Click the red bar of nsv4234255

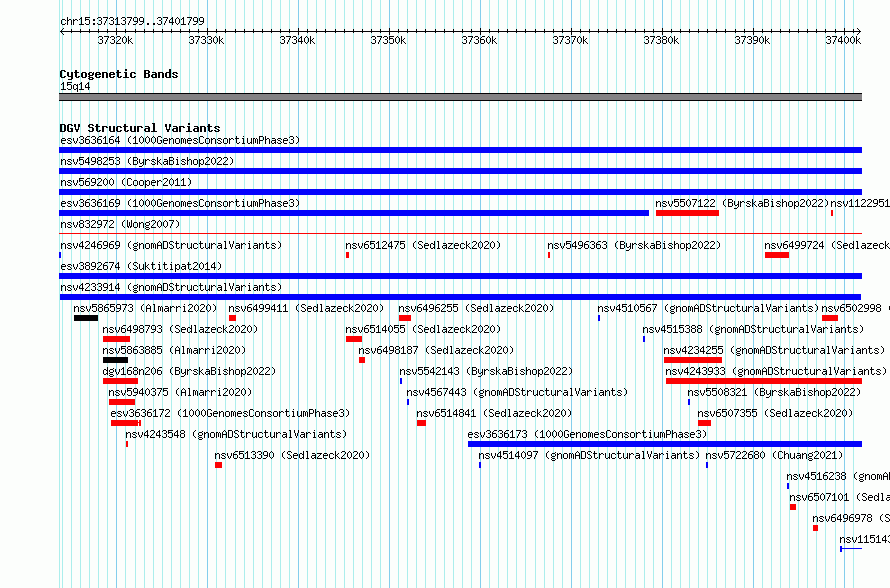point(693,360)
